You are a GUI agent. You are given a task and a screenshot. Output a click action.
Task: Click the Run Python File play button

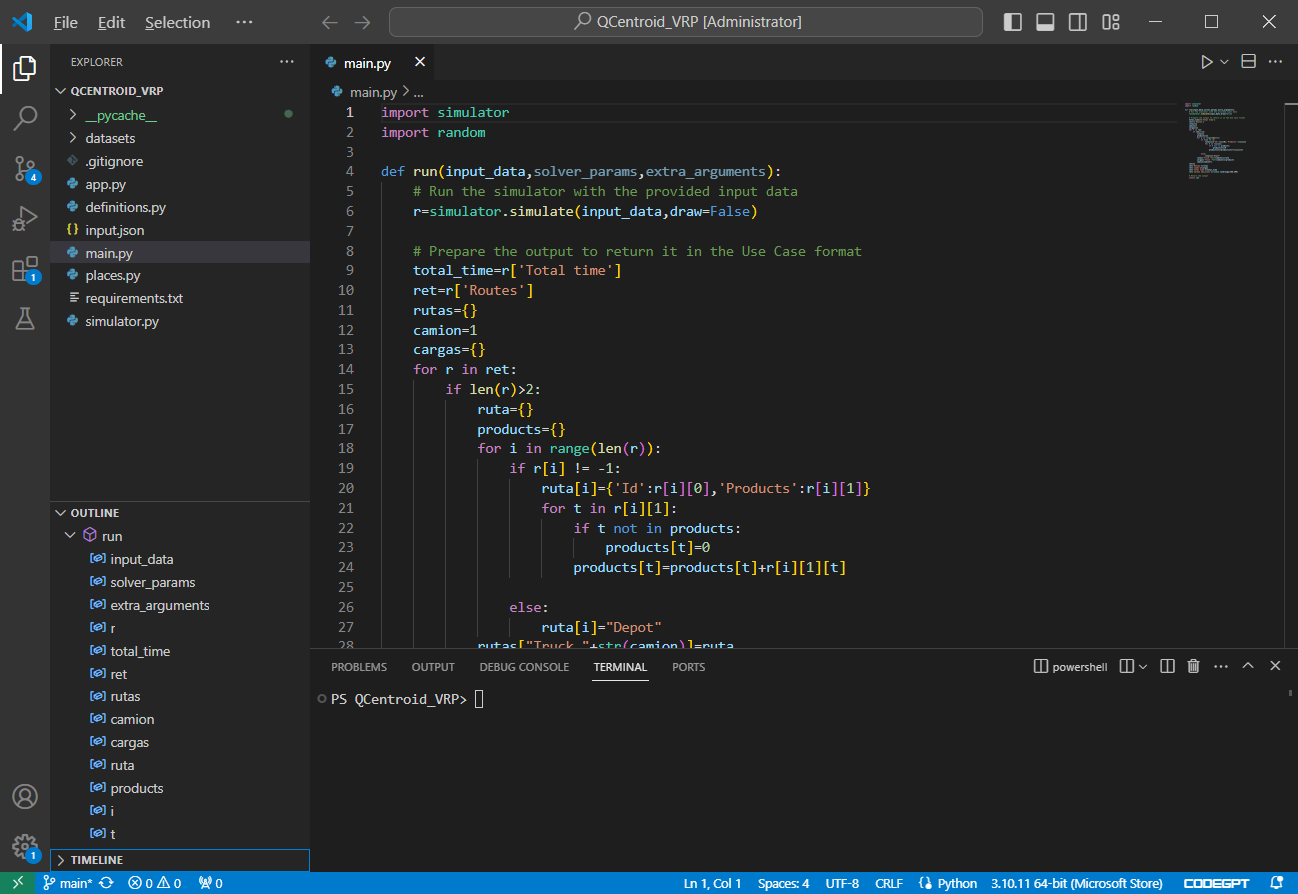pyautogui.click(x=1206, y=62)
